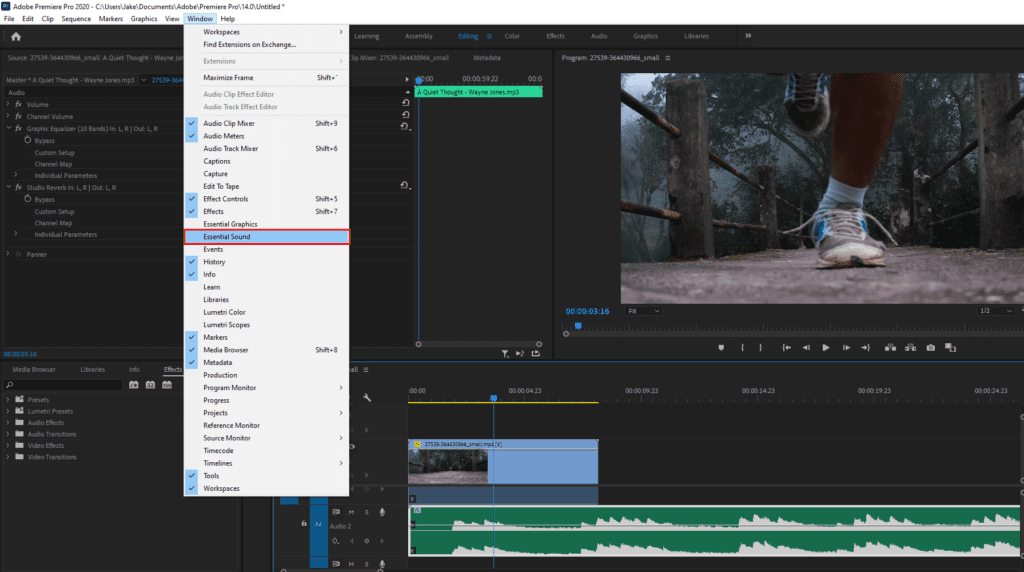Click the Play button in Program monitor

click(826, 347)
